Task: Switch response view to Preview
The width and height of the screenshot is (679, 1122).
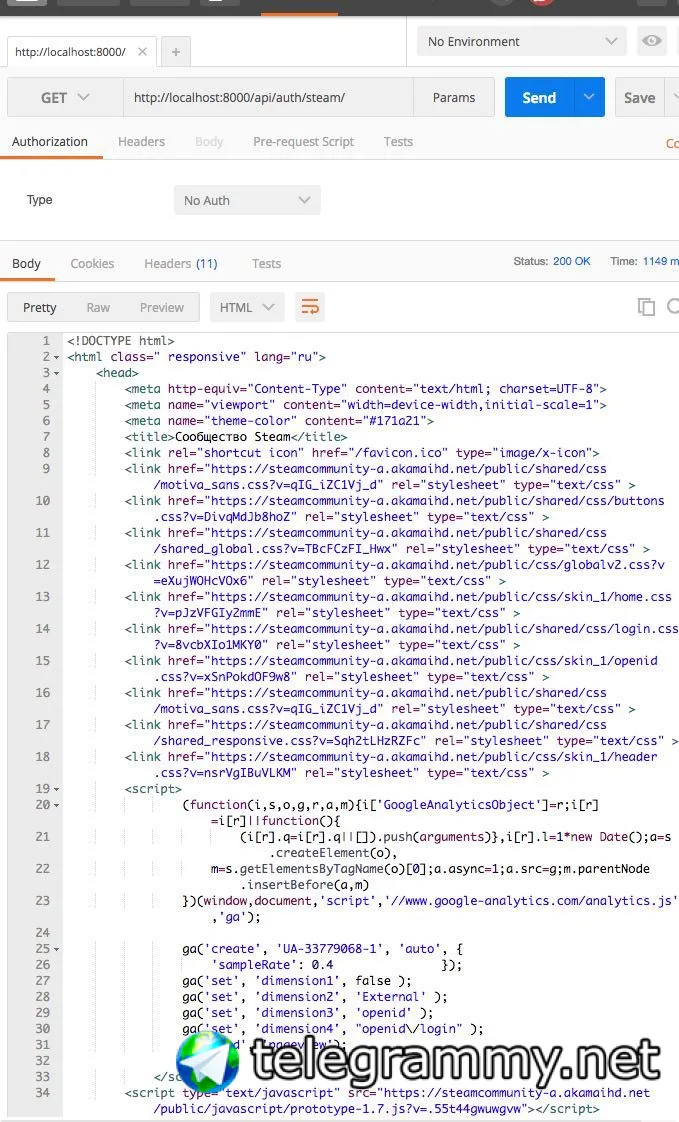Action: [x=162, y=307]
